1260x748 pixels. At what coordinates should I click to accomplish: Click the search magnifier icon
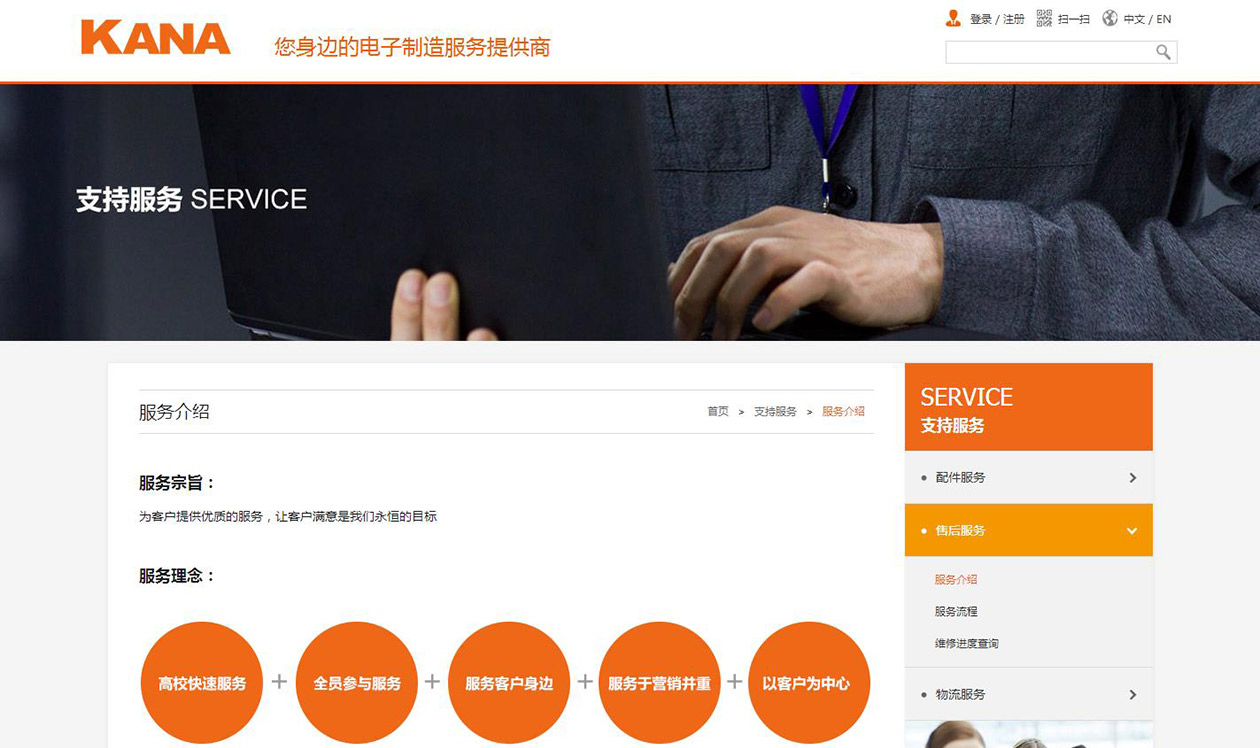(x=1163, y=52)
